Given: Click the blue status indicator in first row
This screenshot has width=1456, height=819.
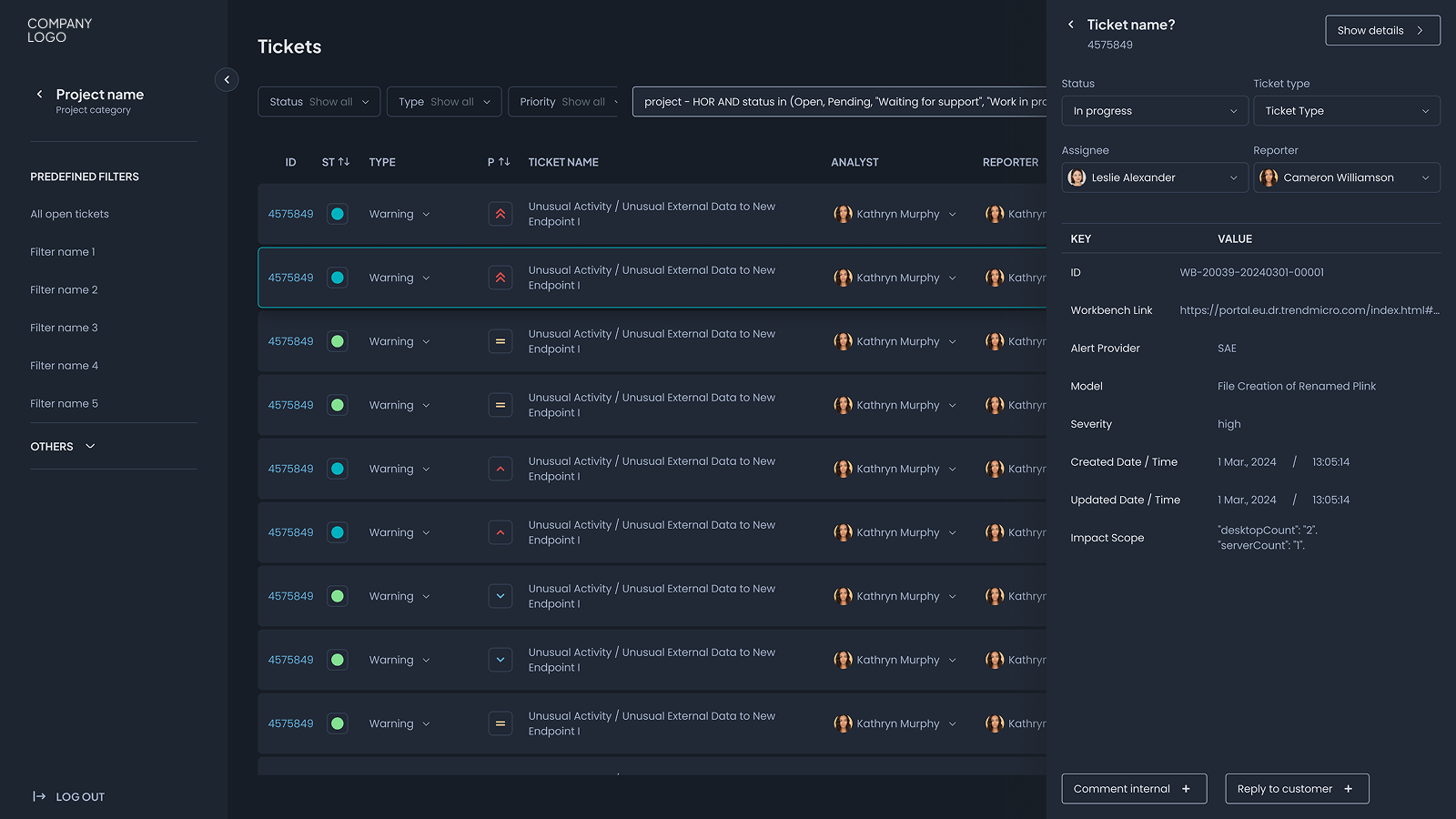Looking at the screenshot, I should coord(338,214).
